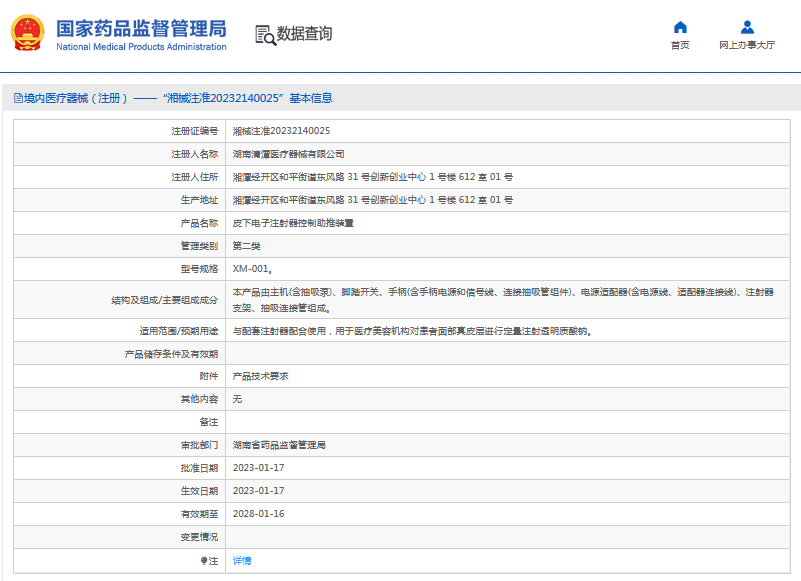Click the breadcrumb 境内医疗器械（注册） heading
Image resolution: width=801 pixels, height=581 pixels.
(x=76, y=98)
